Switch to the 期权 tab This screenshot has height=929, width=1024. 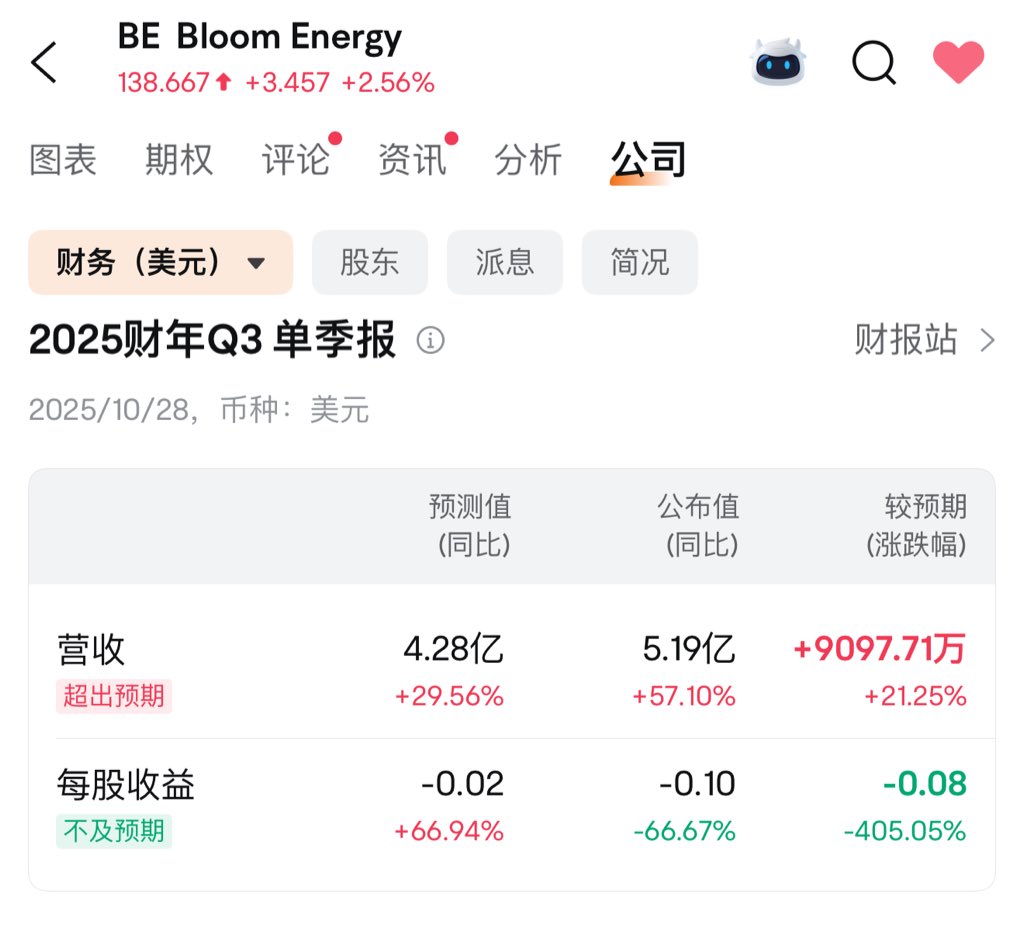click(x=179, y=160)
